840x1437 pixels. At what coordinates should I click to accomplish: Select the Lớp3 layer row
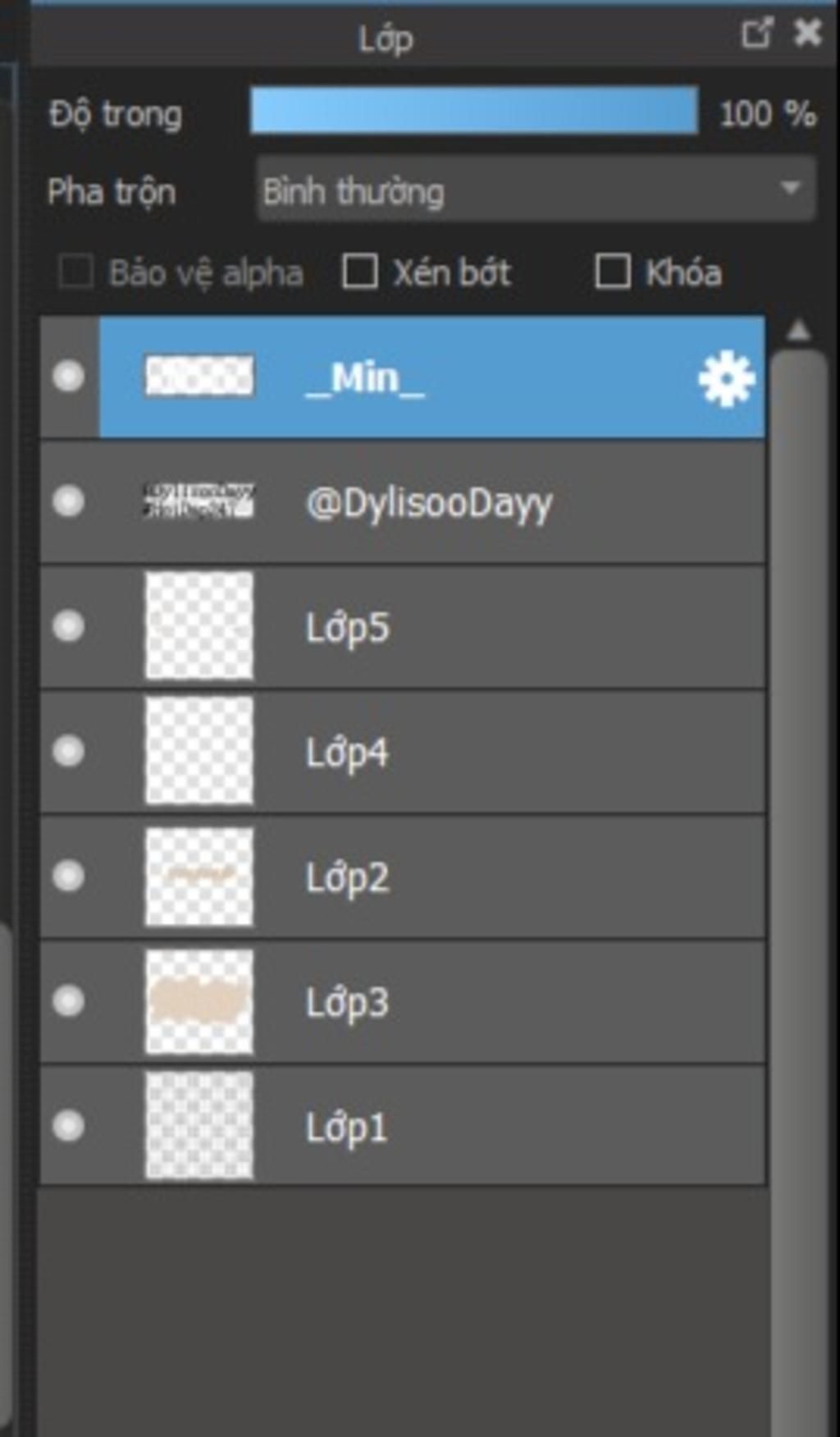click(403, 1001)
